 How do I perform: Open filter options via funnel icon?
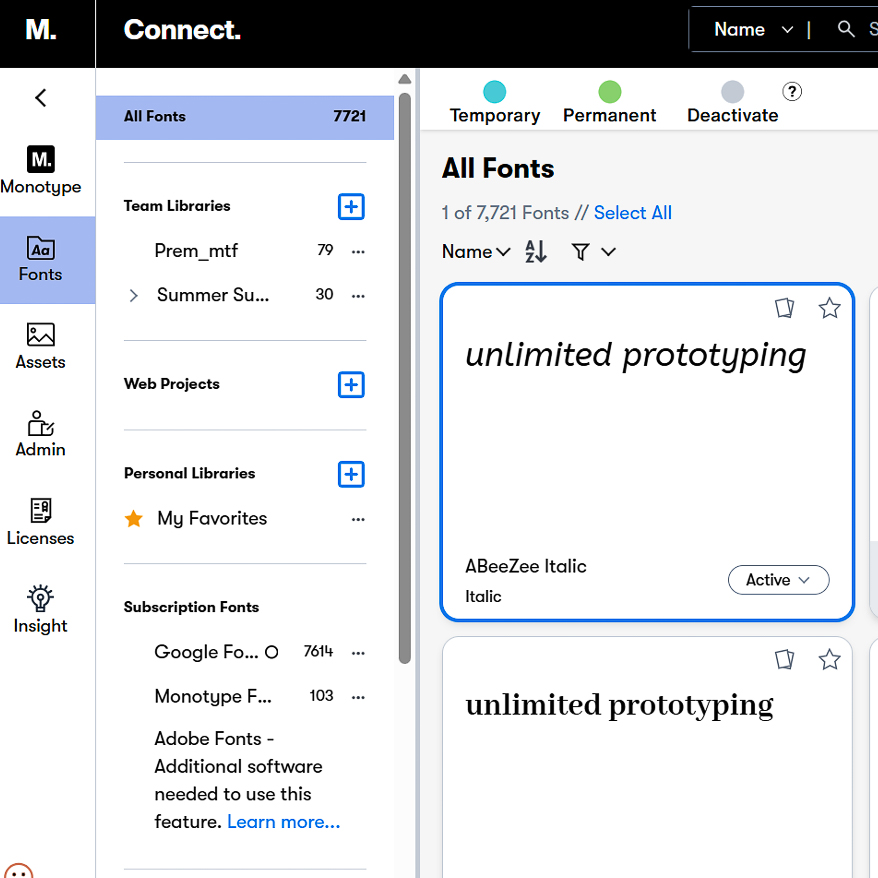pyautogui.click(x=583, y=252)
